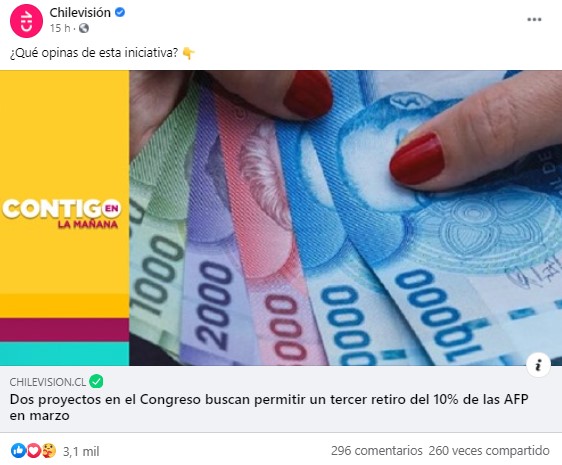The height and width of the screenshot is (465, 562).
Task: Click the info 'i' icon on the image
Action: click(538, 365)
